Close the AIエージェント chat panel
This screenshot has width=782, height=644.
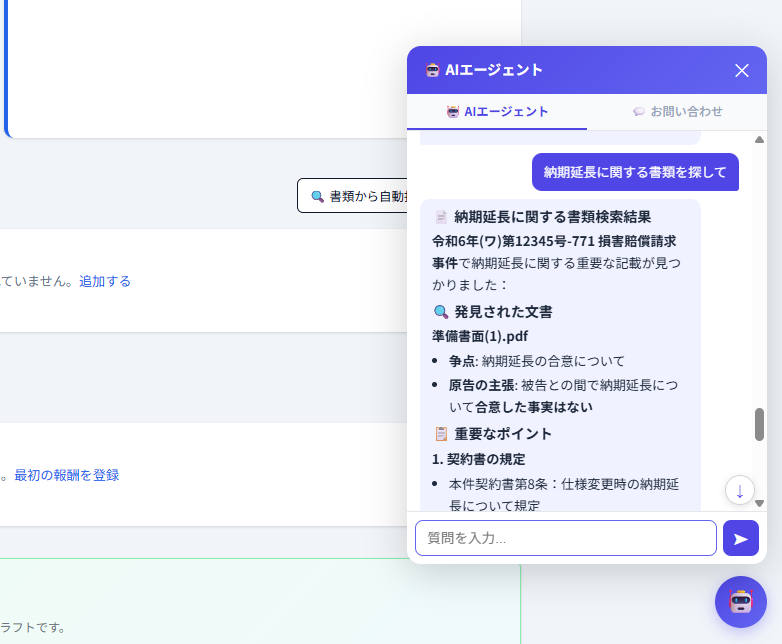[x=742, y=70]
